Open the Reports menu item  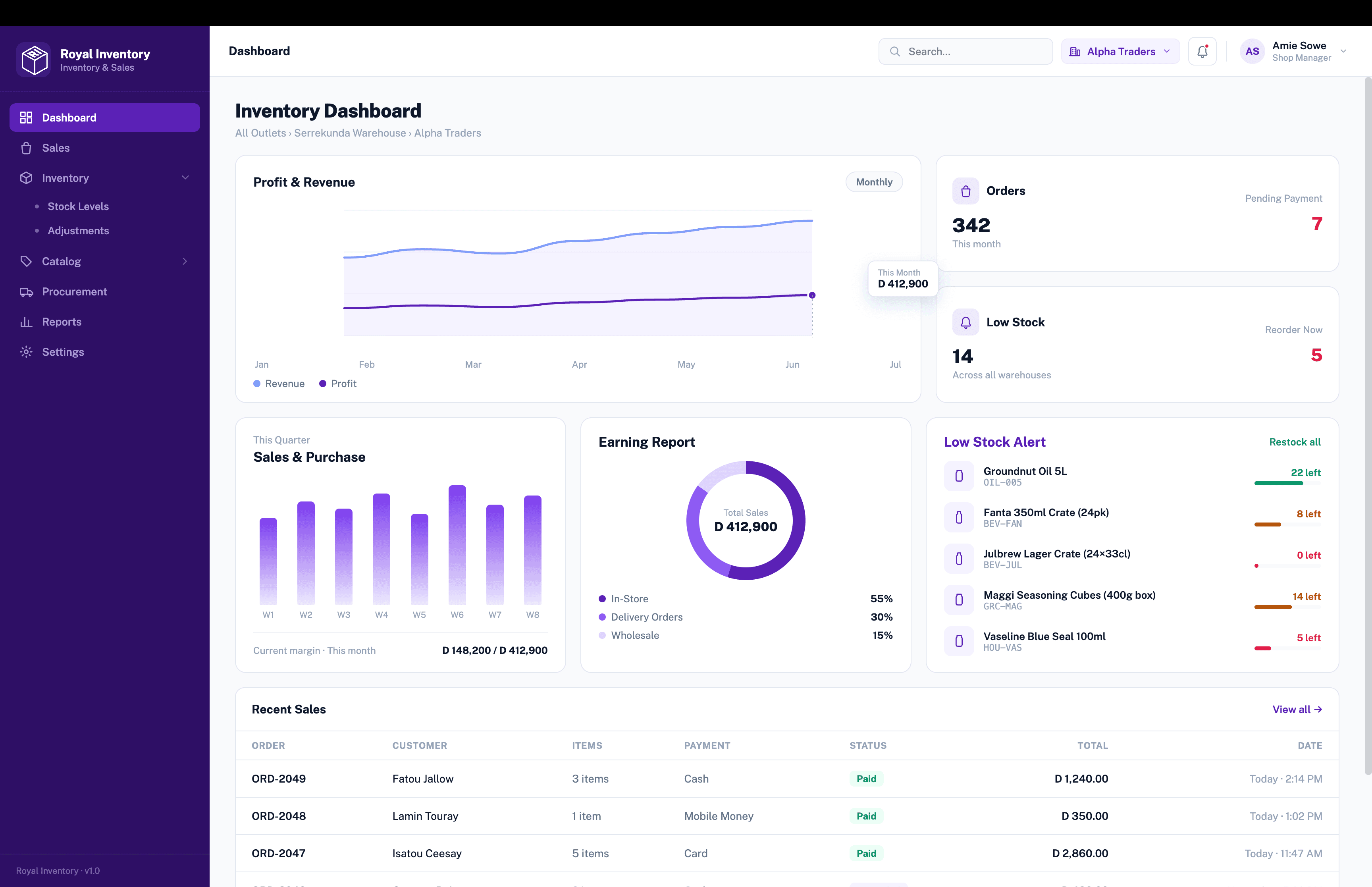(x=105, y=321)
